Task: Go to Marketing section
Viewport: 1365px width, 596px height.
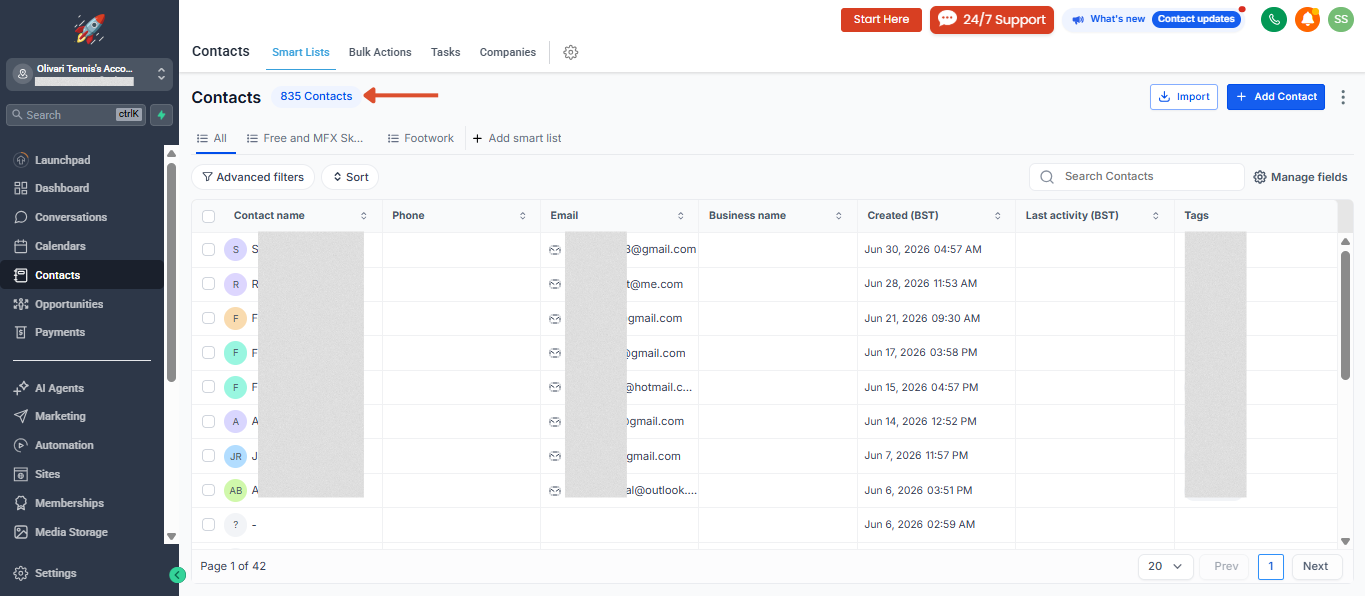Action: [60, 416]
